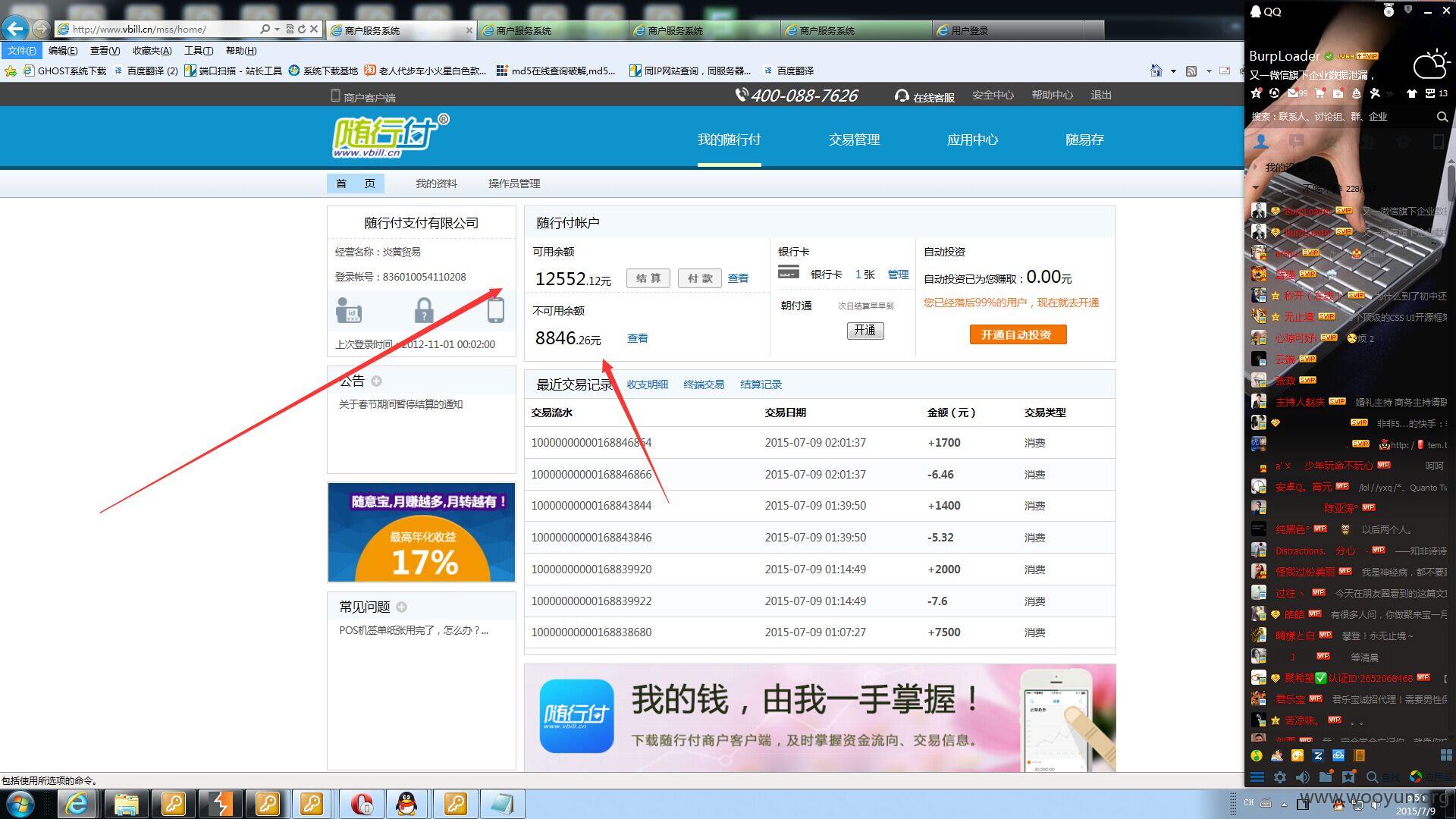Switch to the 用户登录 browser tab

coord(1009,30)
